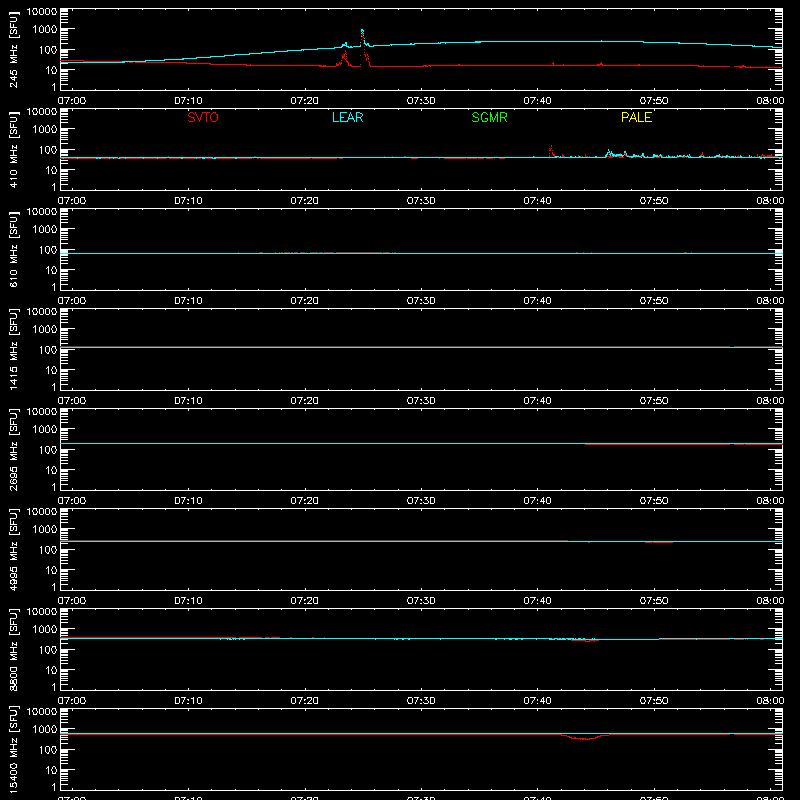
Task: Select the "610 MHz [SFU]" axis title
Action: click(x=13, y=249)
